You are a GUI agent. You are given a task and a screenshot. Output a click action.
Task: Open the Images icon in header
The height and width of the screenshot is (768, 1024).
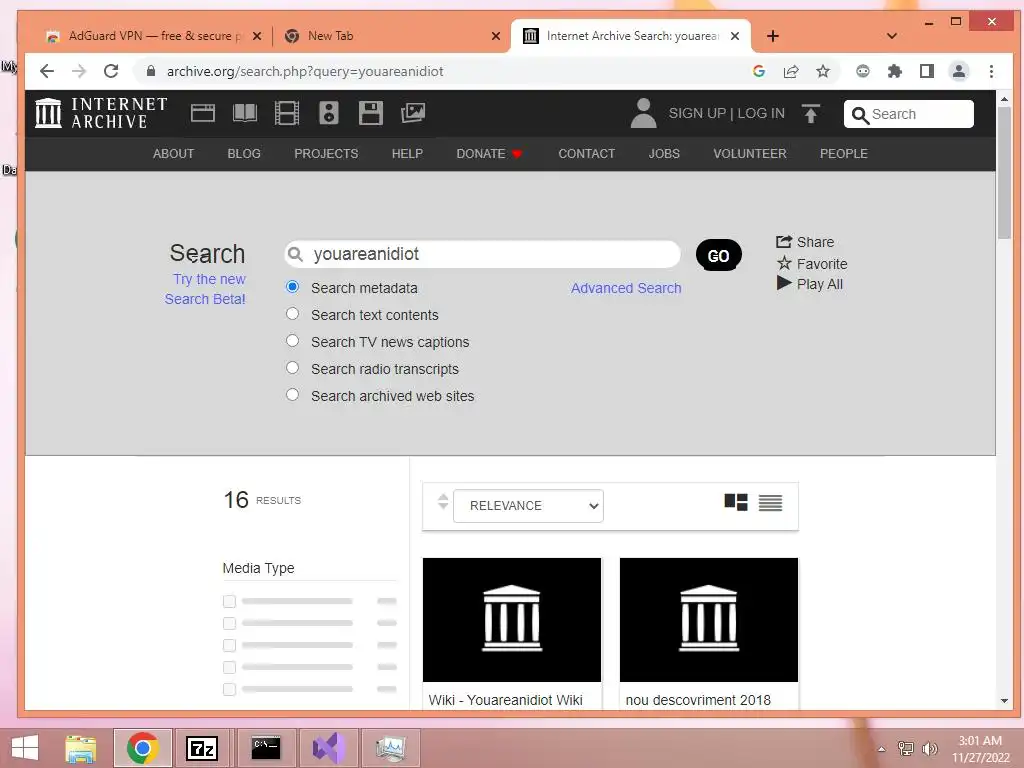pyautogui.click(x=413, y=113)
